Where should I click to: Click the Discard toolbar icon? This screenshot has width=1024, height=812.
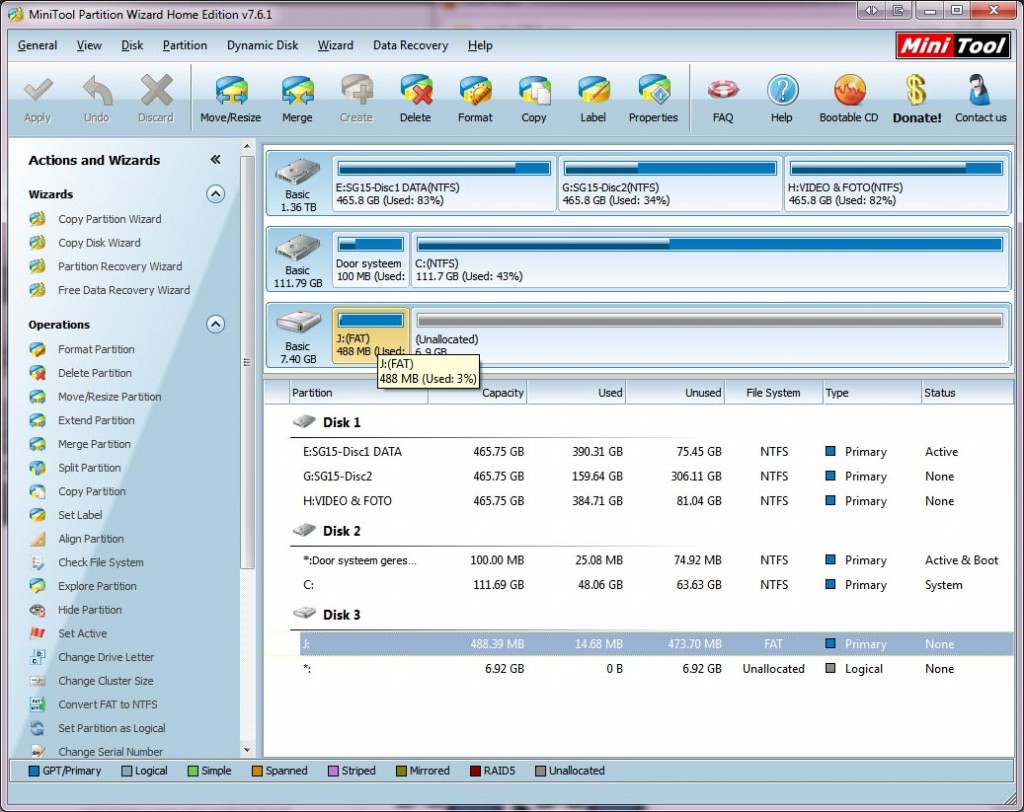156,90
